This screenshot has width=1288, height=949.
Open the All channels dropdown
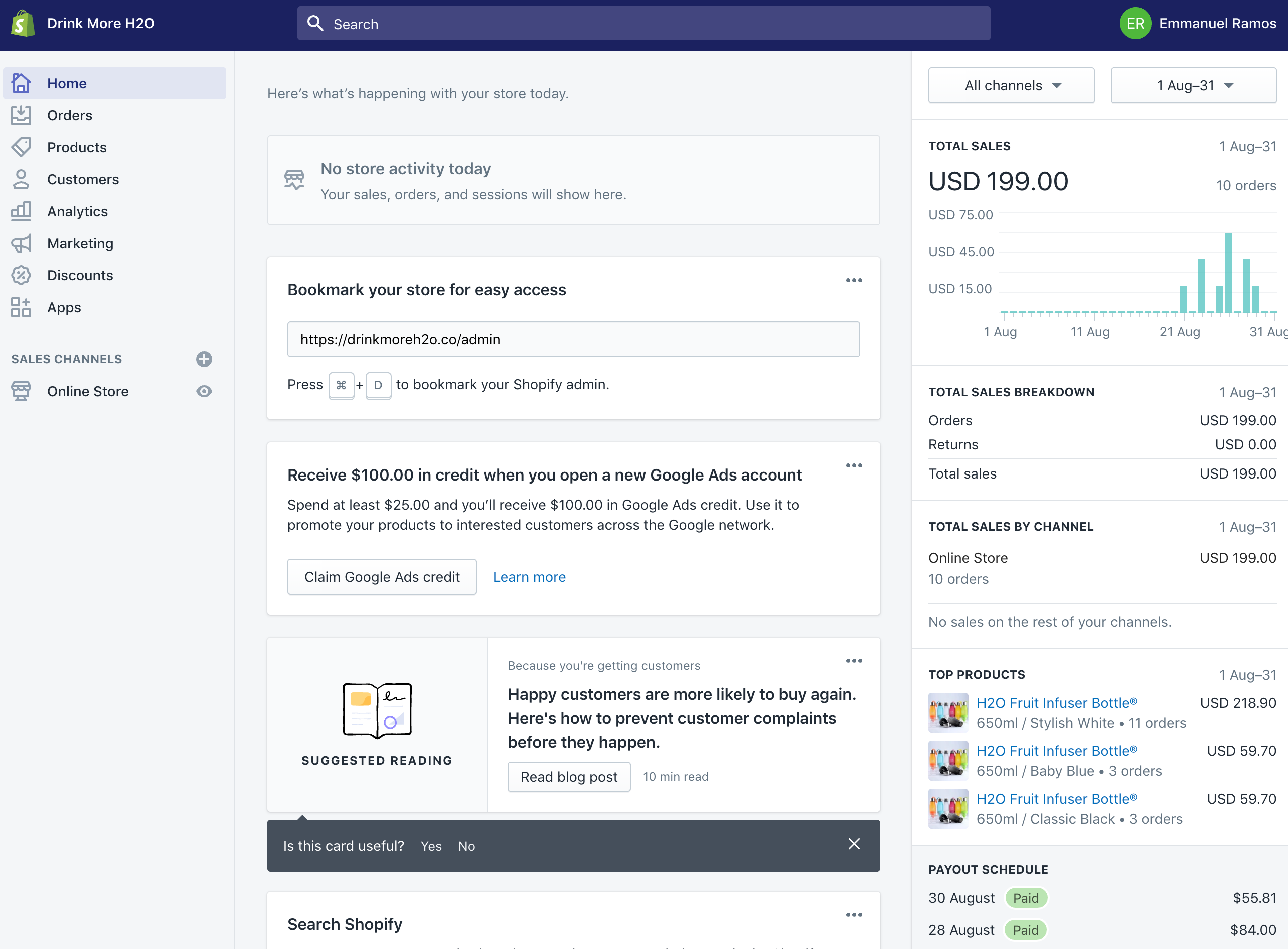[1011, 86]
